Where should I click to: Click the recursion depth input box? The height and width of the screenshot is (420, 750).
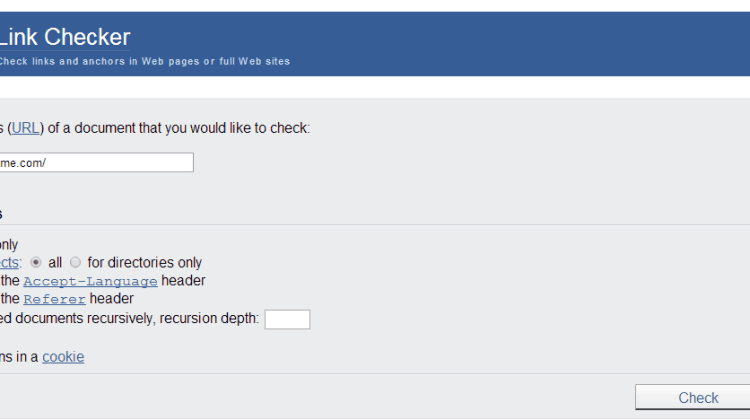pos(287,320)
